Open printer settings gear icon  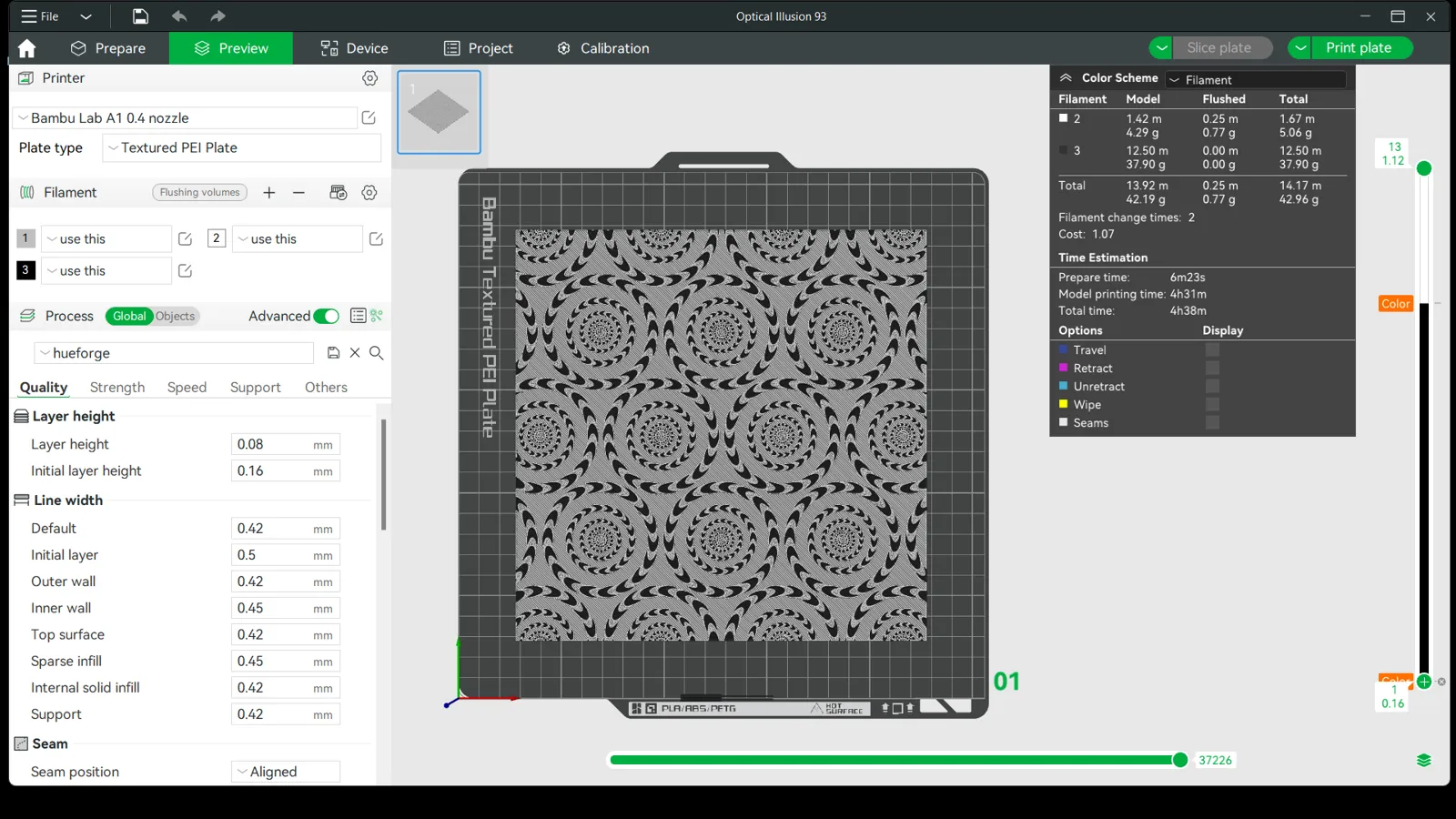click(x=369, y=78)
